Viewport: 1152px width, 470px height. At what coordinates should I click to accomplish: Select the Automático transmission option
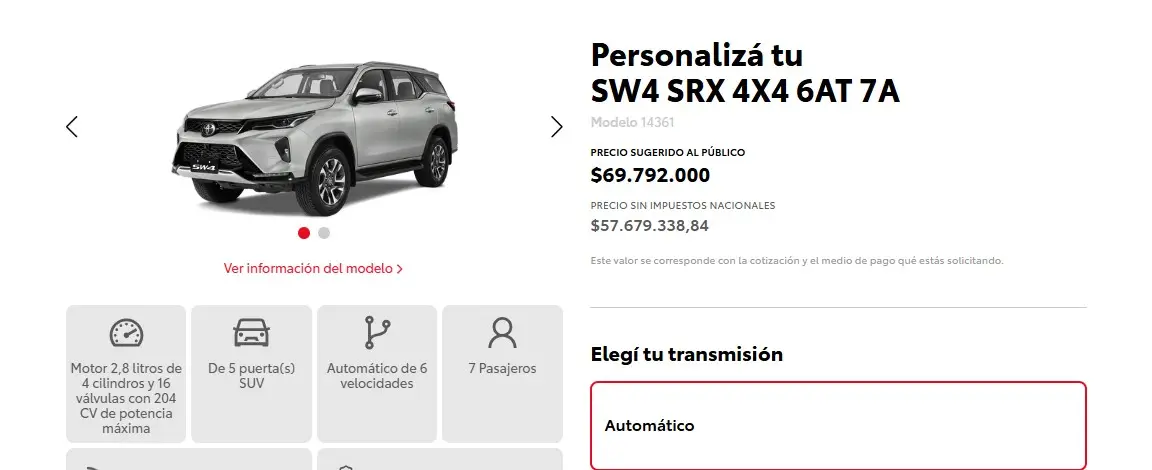[838, 425]
